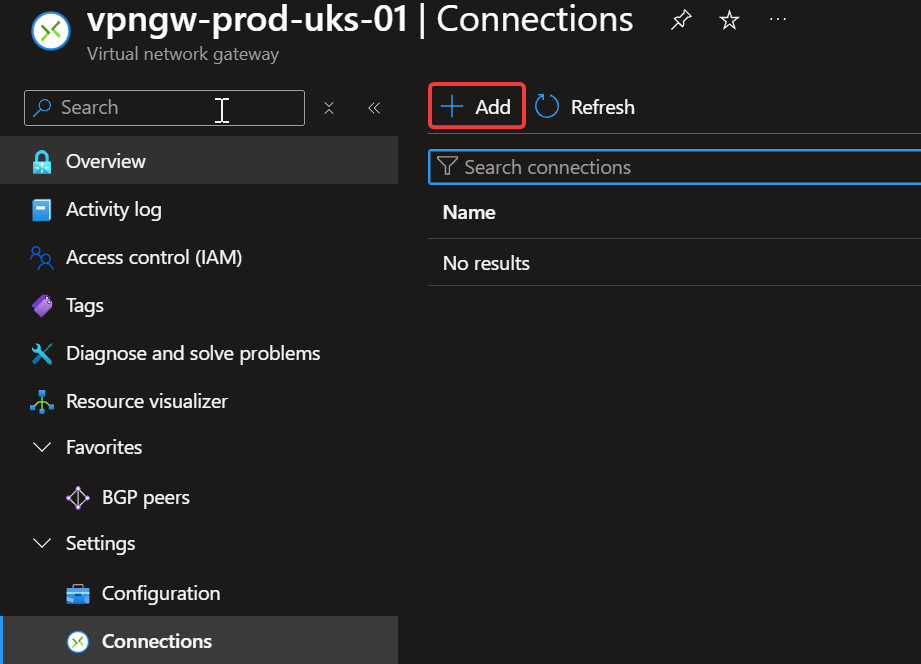
Task: Click the vpngw-prod-uks-01 | Connections title
Action: (360, 20)
